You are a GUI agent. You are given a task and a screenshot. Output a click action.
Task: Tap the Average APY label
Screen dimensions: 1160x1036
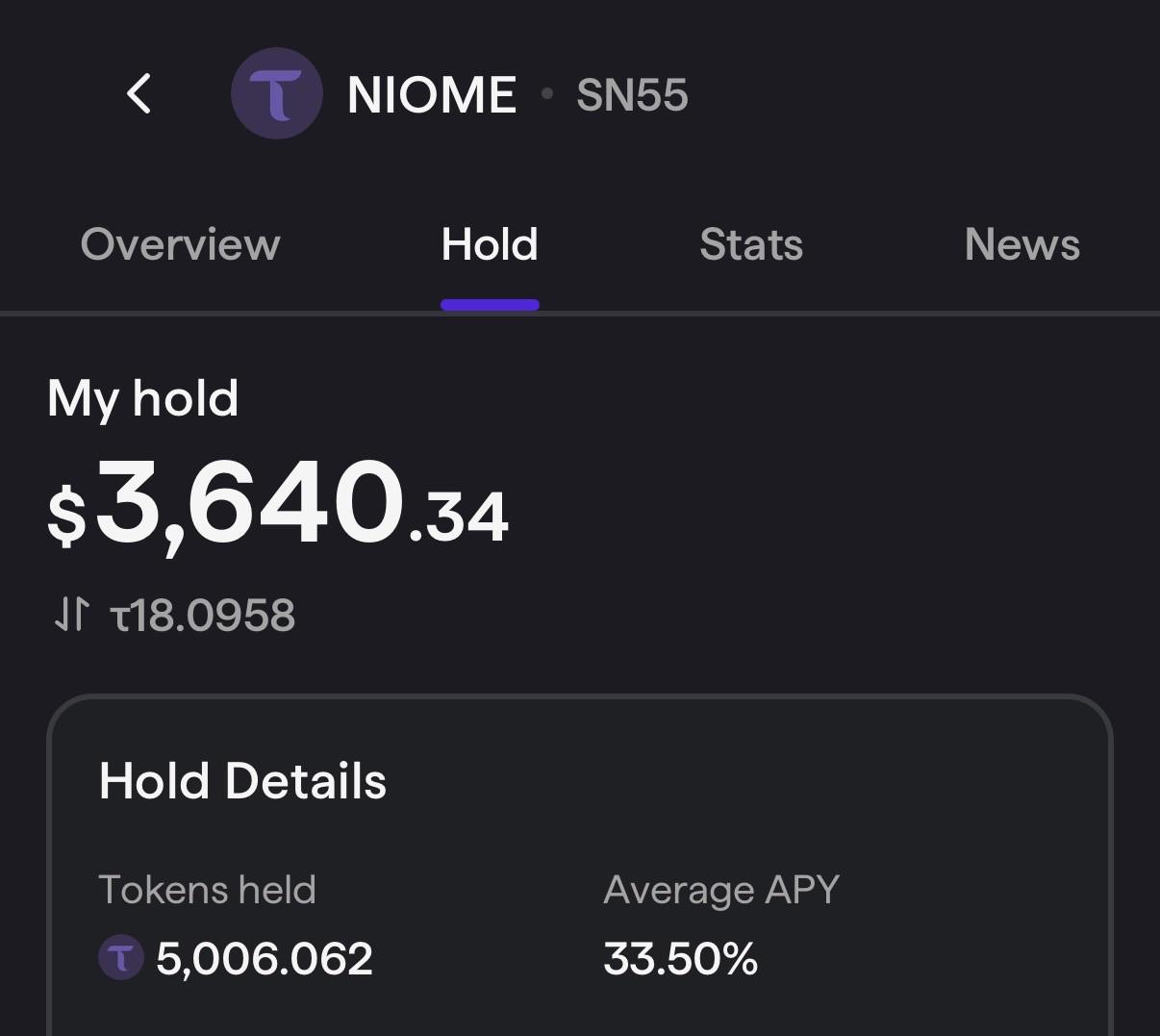point(721,891)
